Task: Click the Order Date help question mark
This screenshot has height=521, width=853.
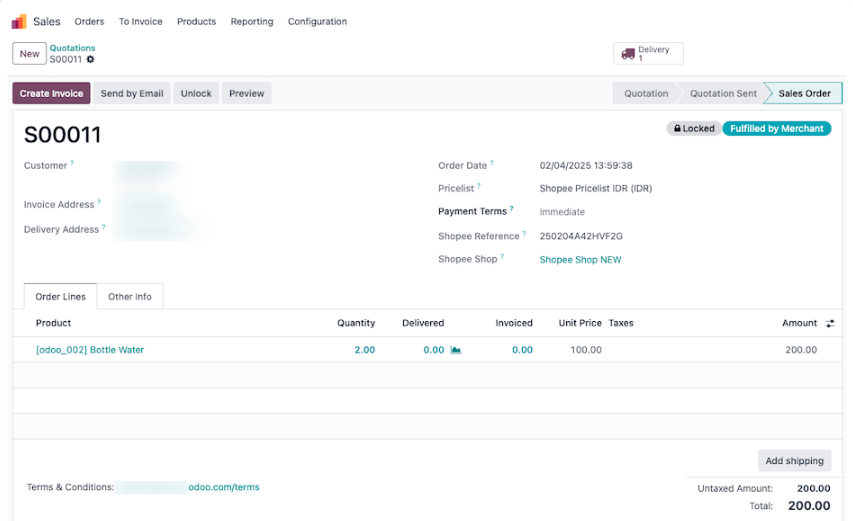Action: pyautogui.click(x=492, y=163)
